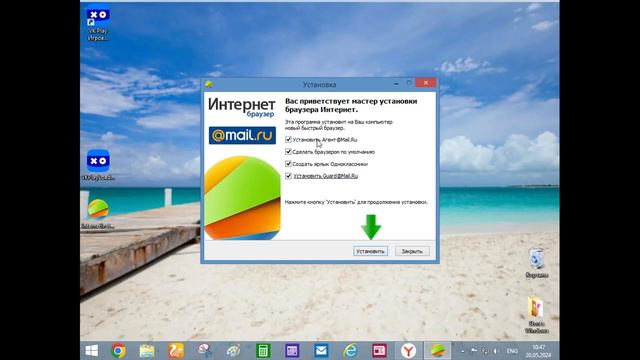Image resolution: width=640 pixels, height=360 pixels.
Task: Select VKPlayLoader desktop icon
Action: [x=98, y=165]
